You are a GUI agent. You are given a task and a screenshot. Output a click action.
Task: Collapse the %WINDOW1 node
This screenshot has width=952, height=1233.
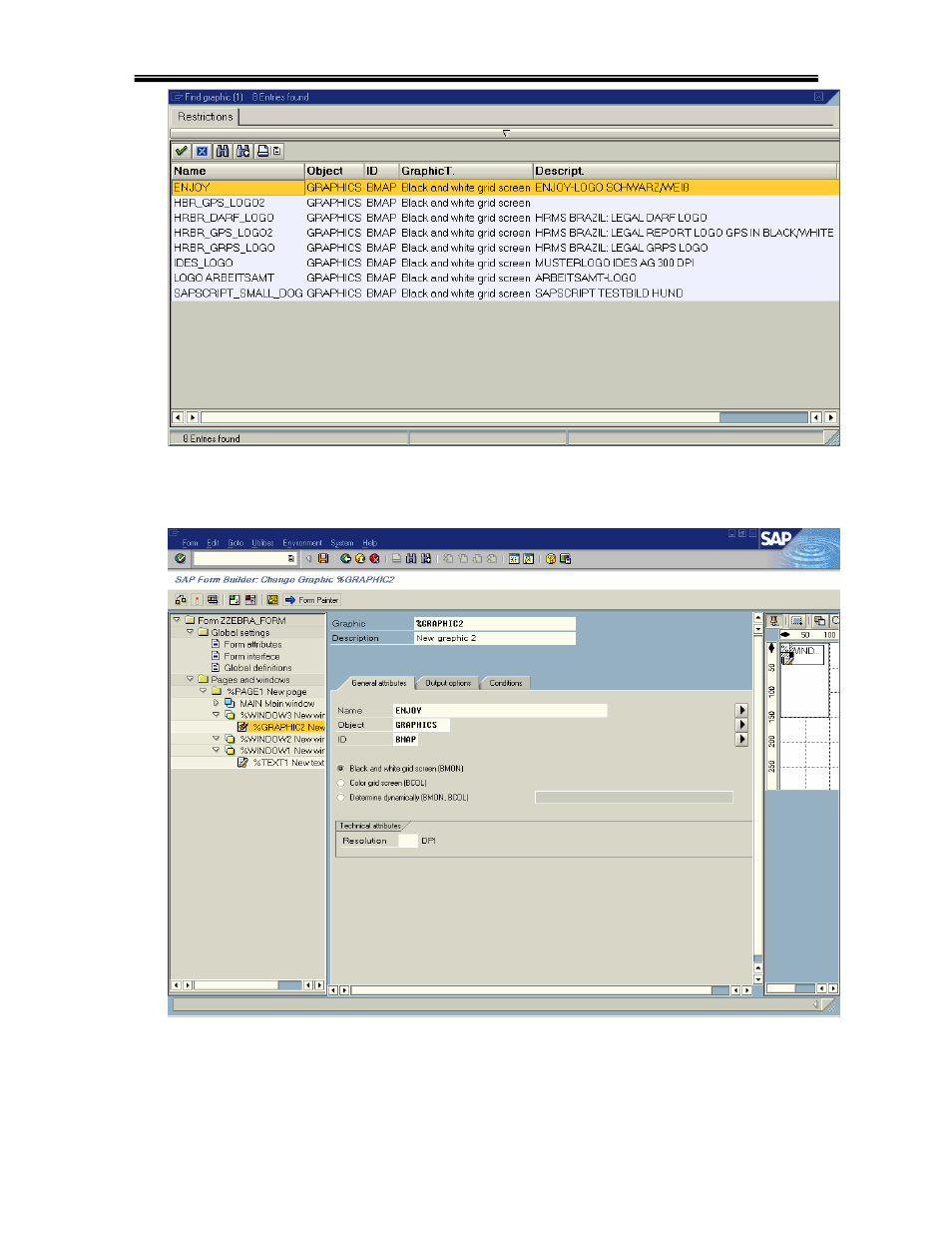click(216, 750)
